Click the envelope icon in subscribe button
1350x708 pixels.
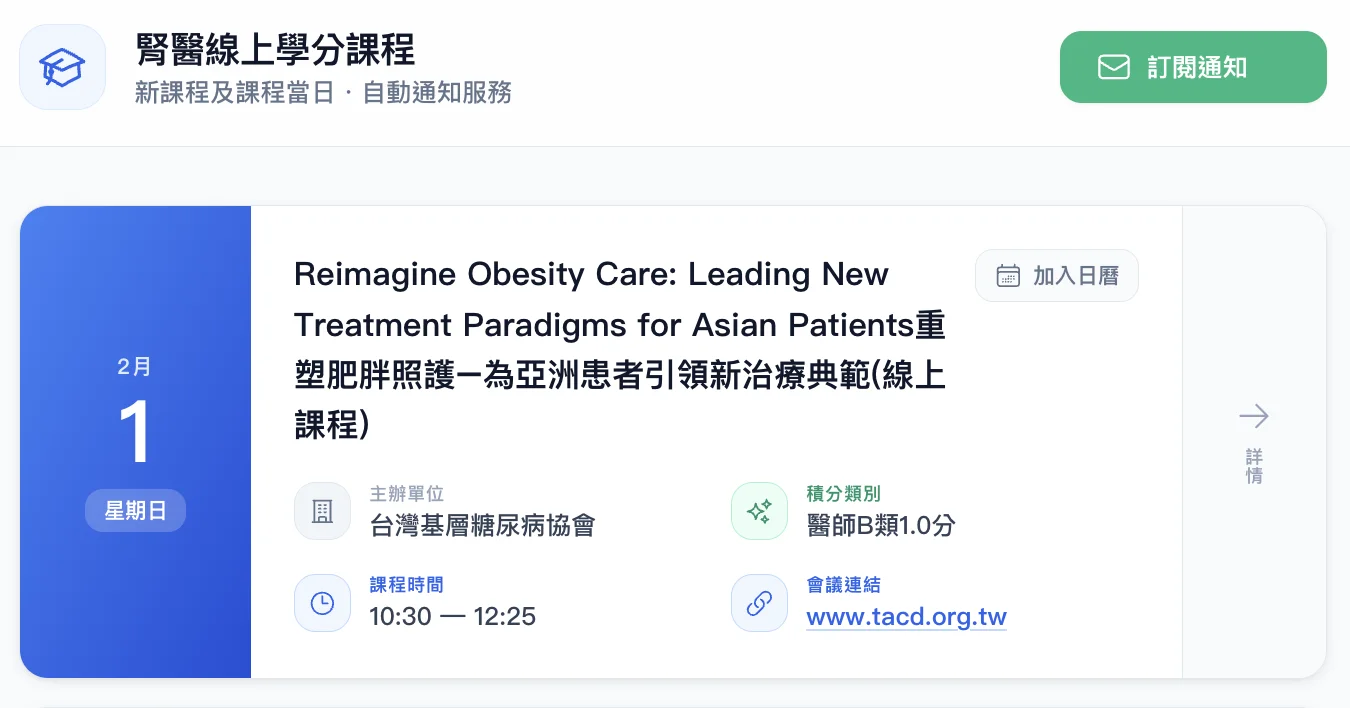click(1113, 67)
